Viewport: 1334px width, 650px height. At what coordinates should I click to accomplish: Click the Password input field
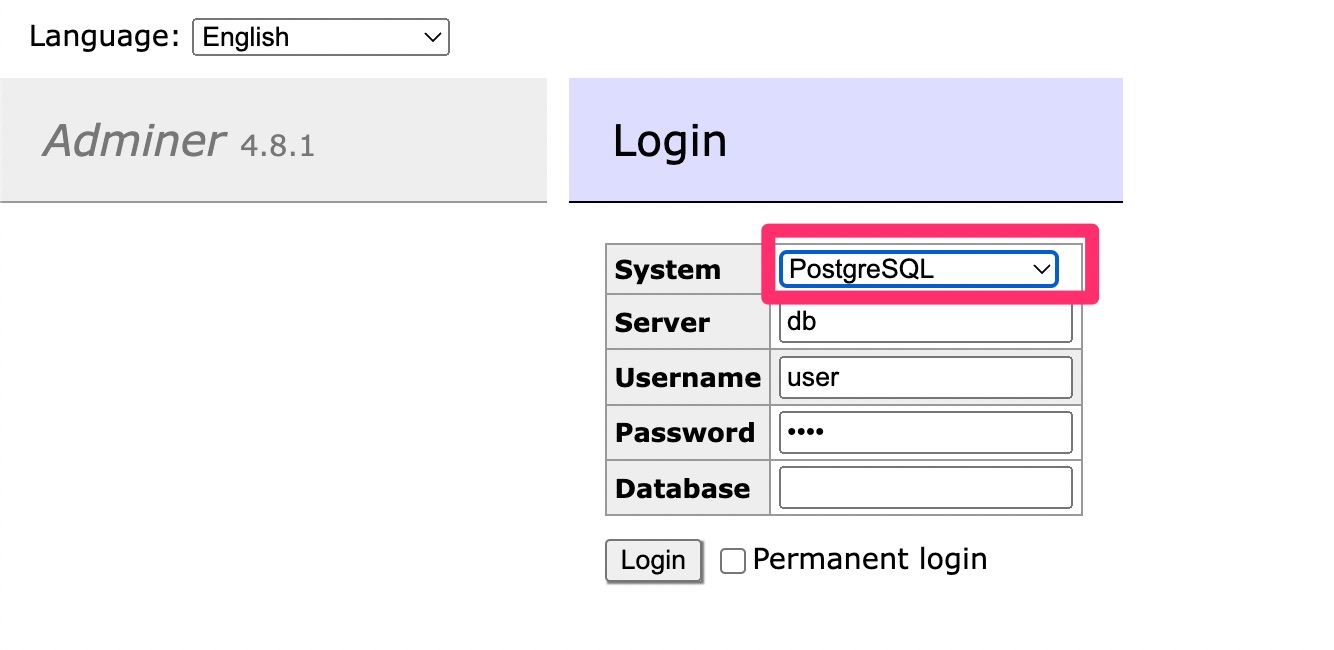(x=925, y=432)
